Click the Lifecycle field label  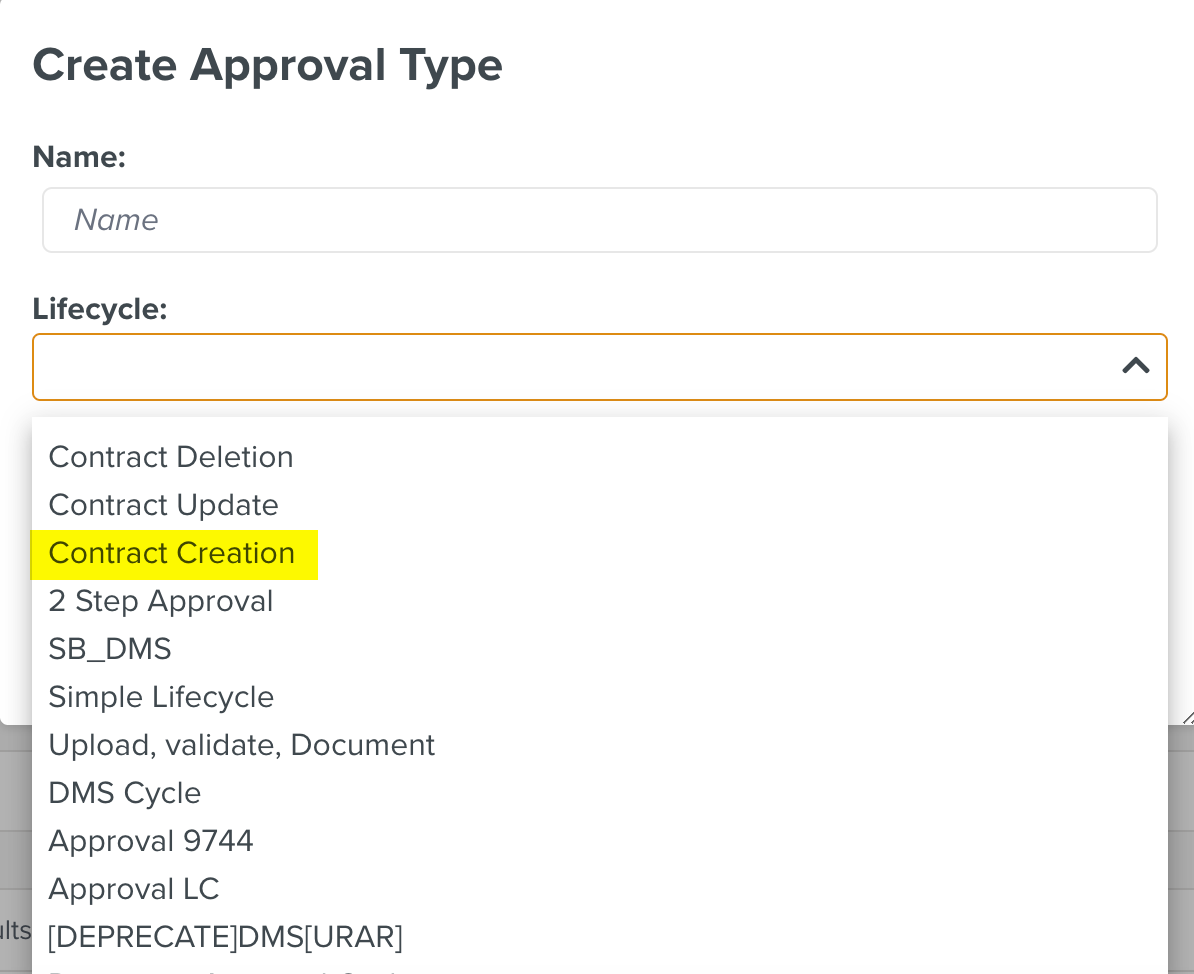point(99,309)
